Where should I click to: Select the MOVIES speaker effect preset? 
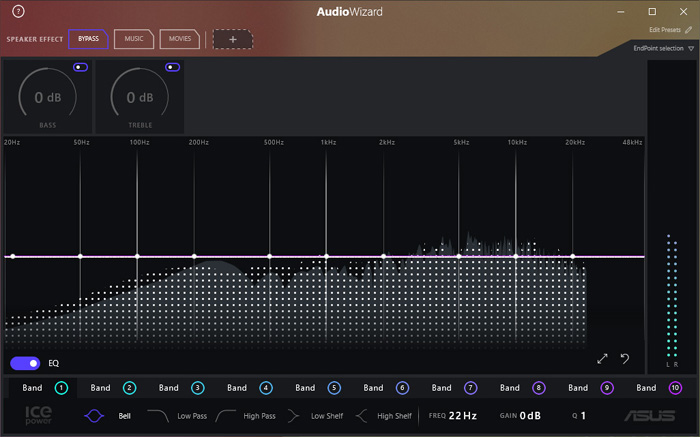click(x=179, y=39)
